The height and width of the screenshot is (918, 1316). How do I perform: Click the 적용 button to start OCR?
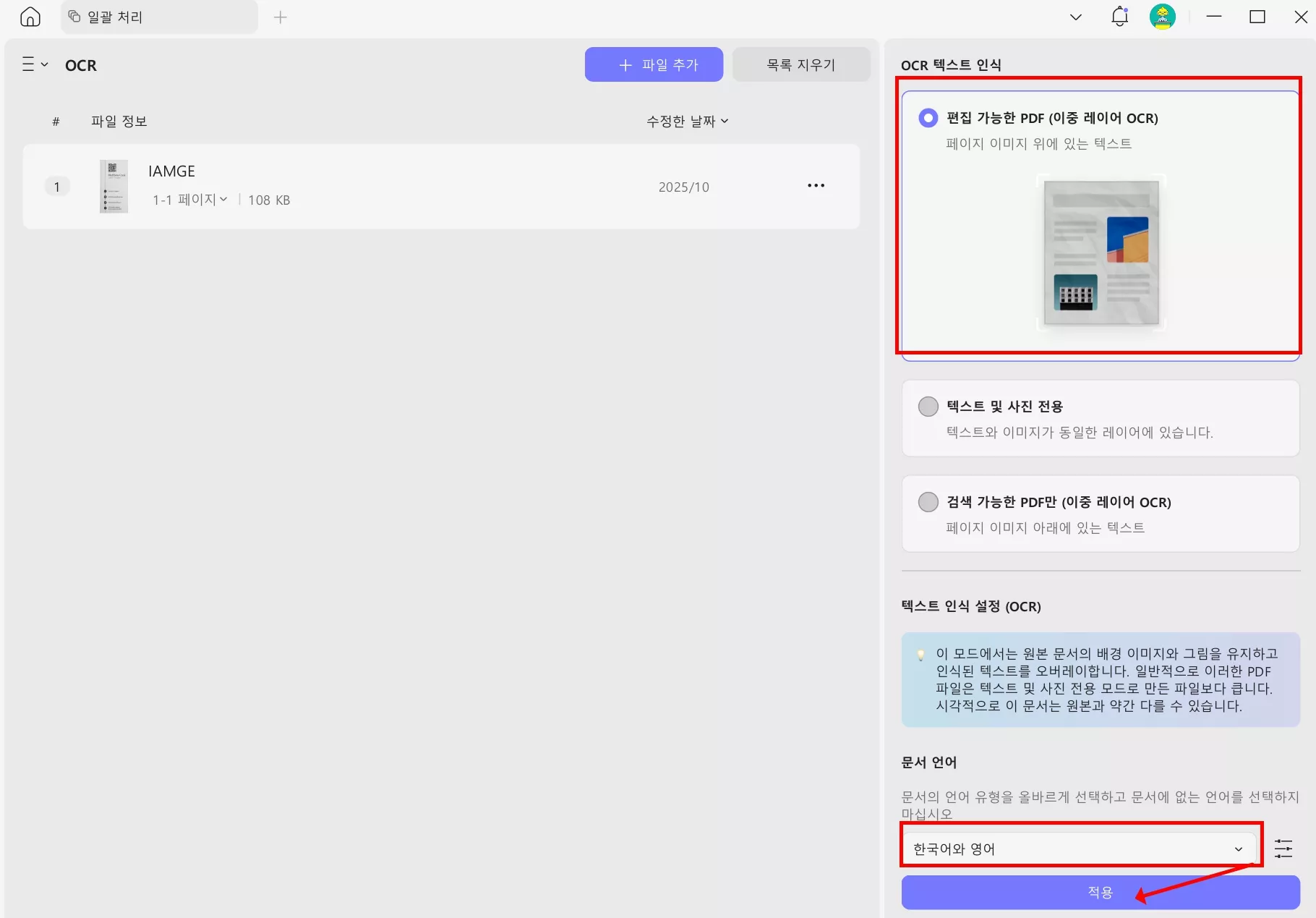pos(1099,892)
